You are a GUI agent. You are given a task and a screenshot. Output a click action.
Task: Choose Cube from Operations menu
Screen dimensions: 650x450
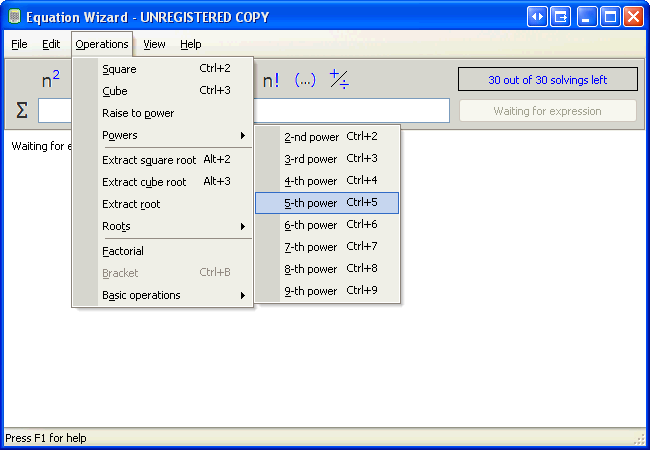tap(162, 91)
